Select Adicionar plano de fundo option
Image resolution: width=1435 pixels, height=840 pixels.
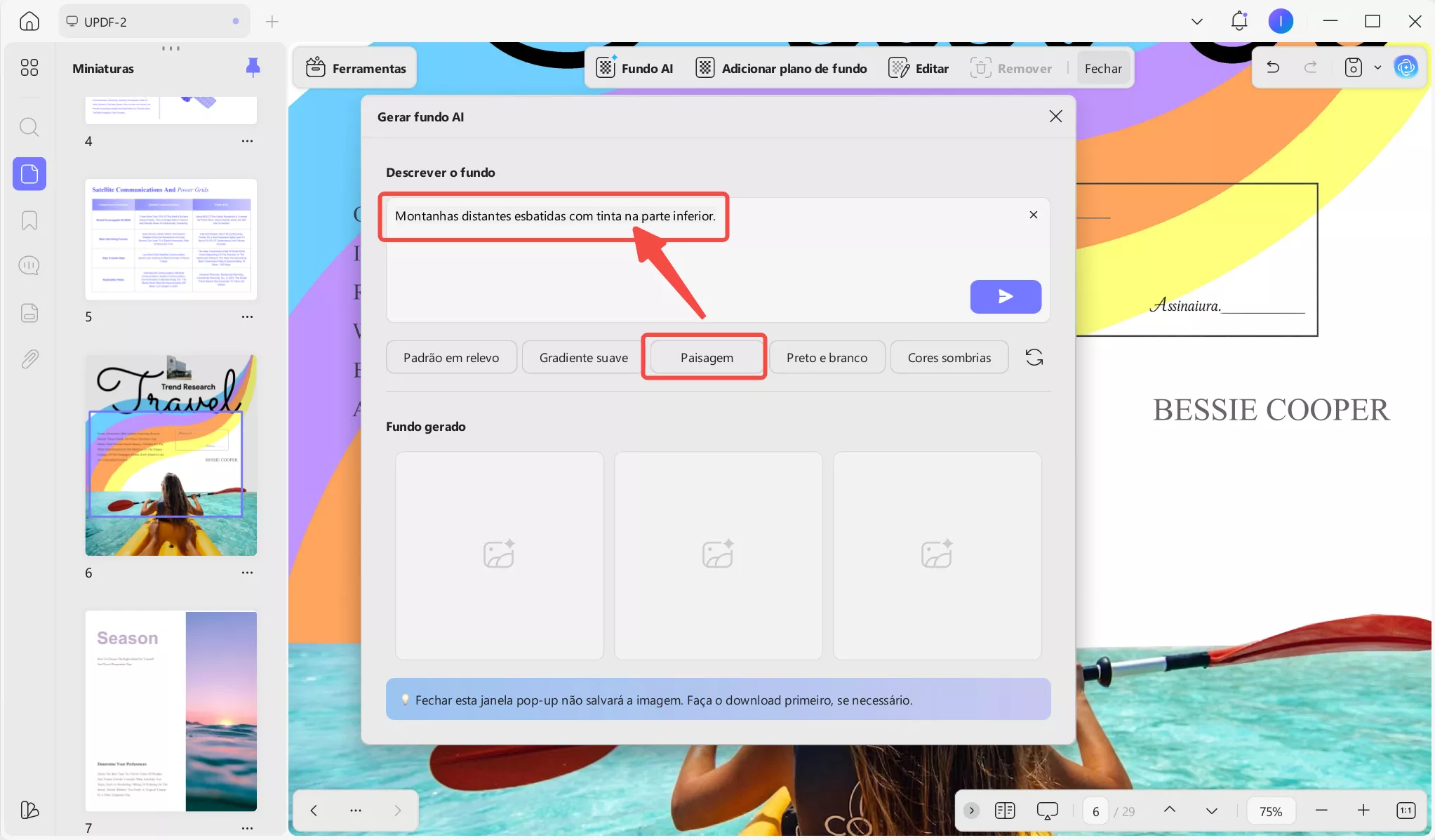(781, 68)
